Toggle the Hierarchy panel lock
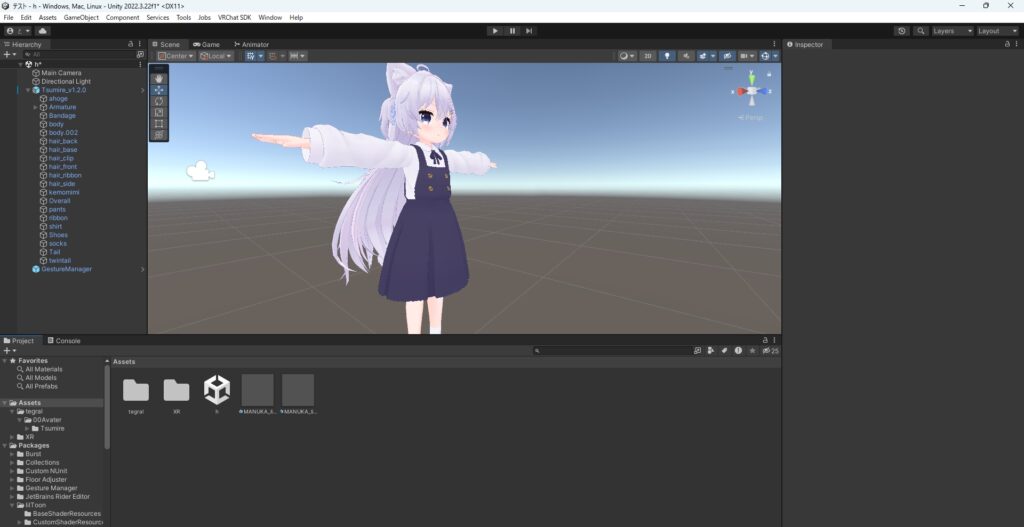1024x527 pixels. point(131,44)
